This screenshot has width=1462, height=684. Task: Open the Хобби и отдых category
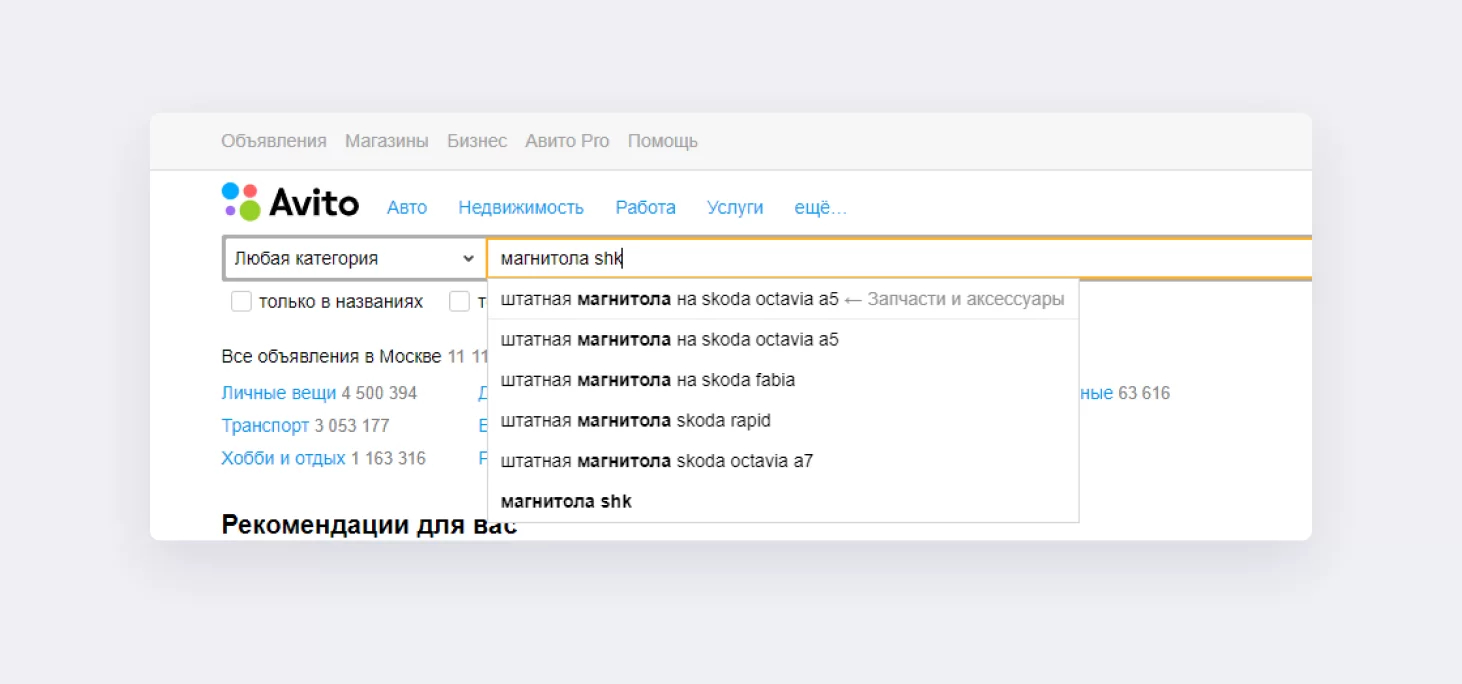tap(283, 459)
